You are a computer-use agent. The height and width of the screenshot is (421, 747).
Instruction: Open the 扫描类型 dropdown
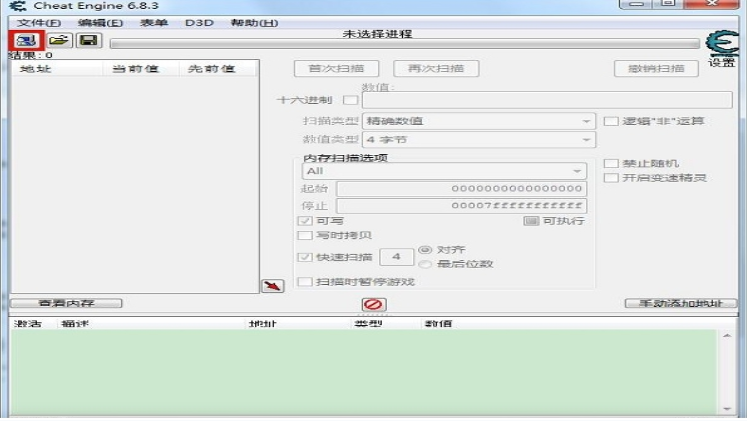(479, 121)
